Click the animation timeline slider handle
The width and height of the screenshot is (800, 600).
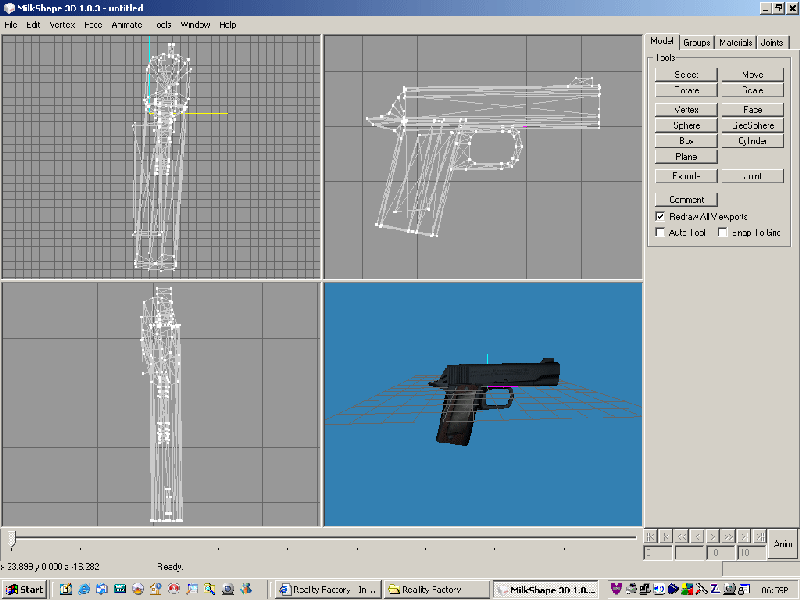tap(12, 539)
